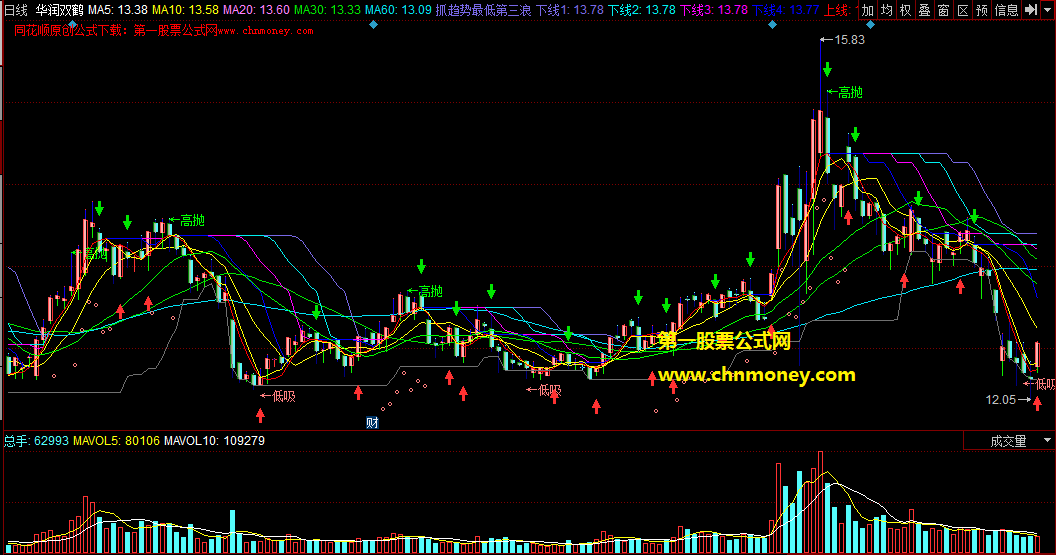Click the red up arrow beside 12.05
The height and width of the screenshot is (555, 1056).
pyautogui.click(x=1037, y=403)
